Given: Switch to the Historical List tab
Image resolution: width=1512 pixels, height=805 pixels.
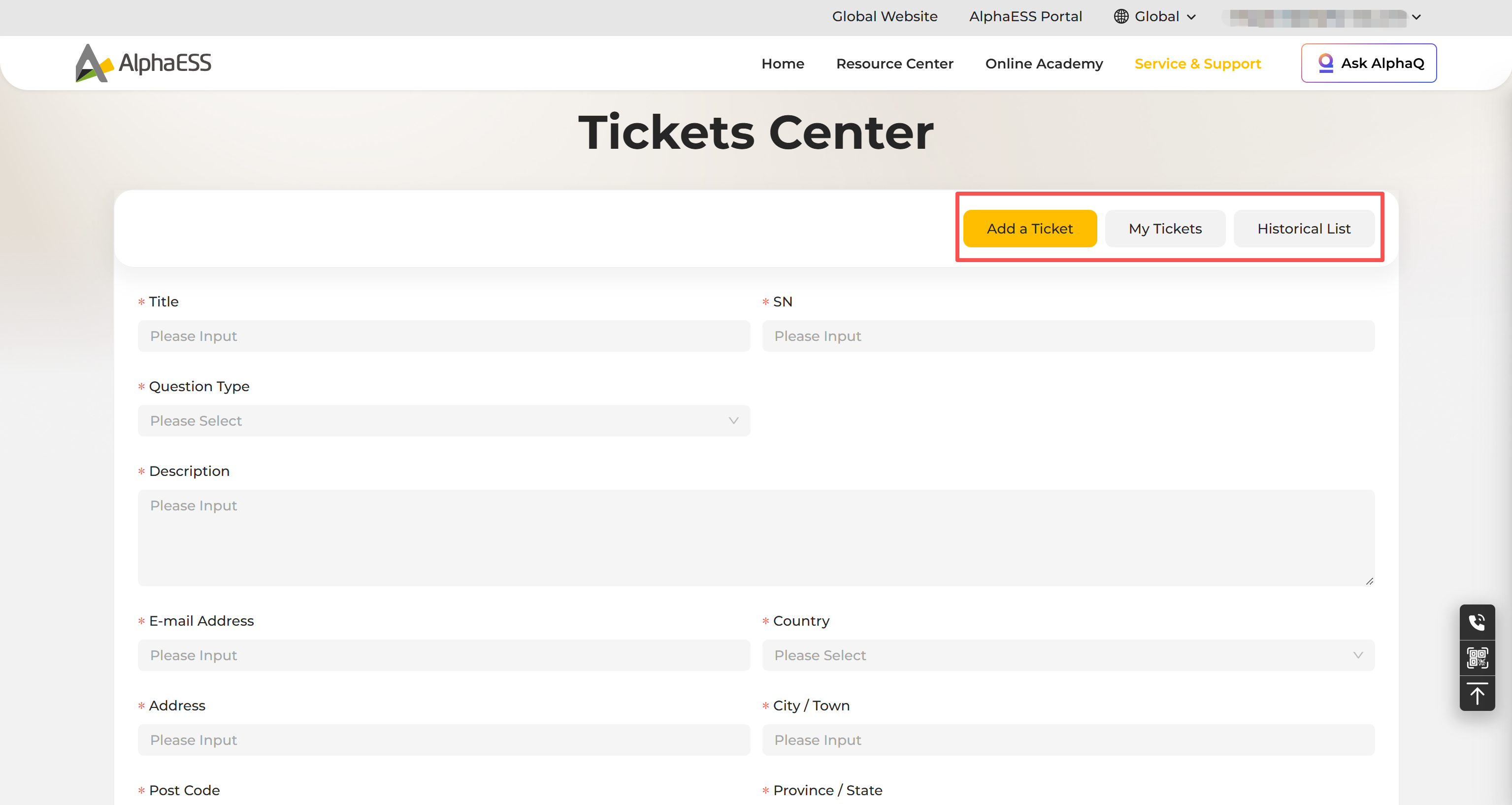Looking at the screenshot, I should click(1304, 229).
